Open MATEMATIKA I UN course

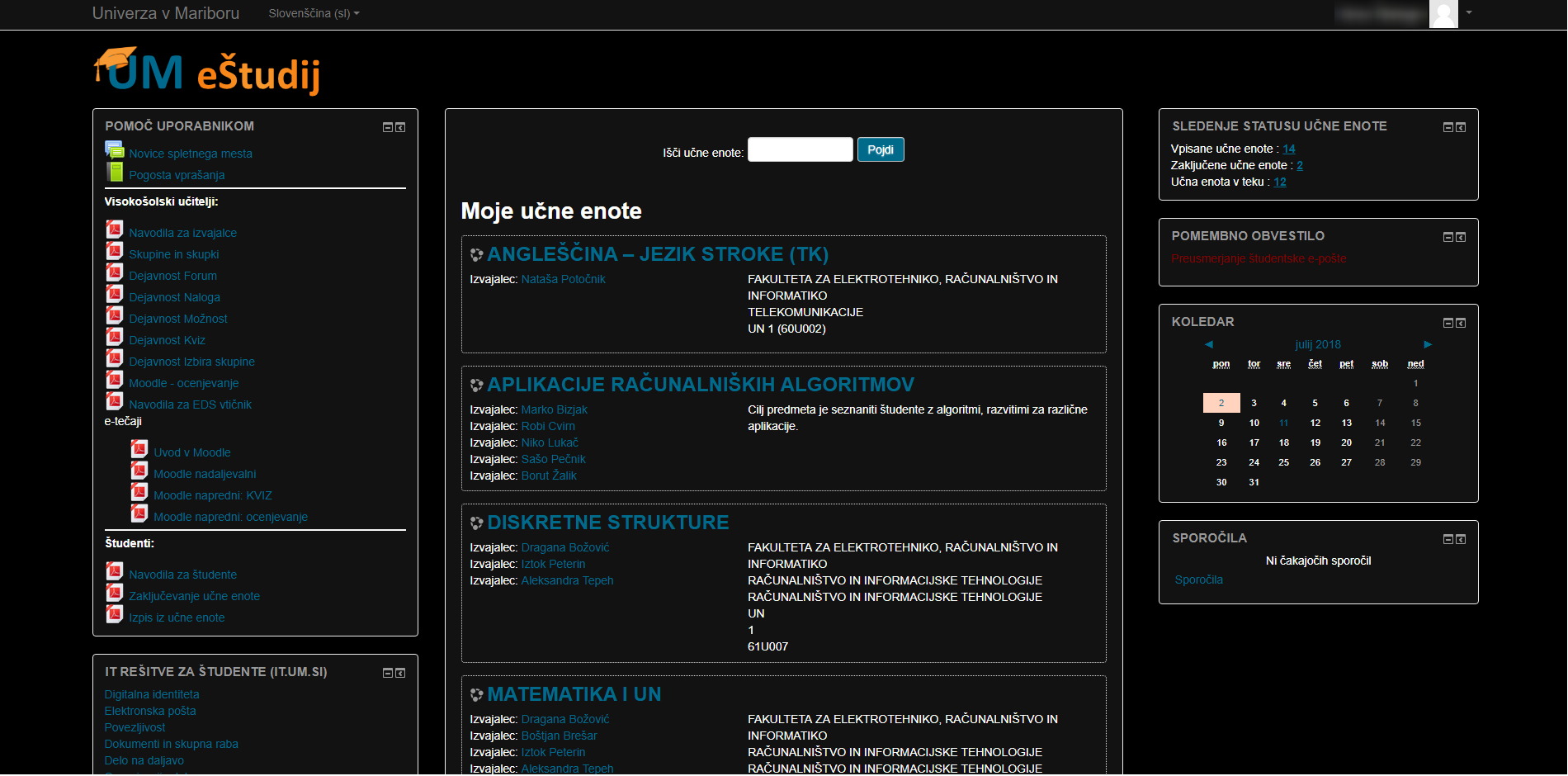click(x=574, y=694)
